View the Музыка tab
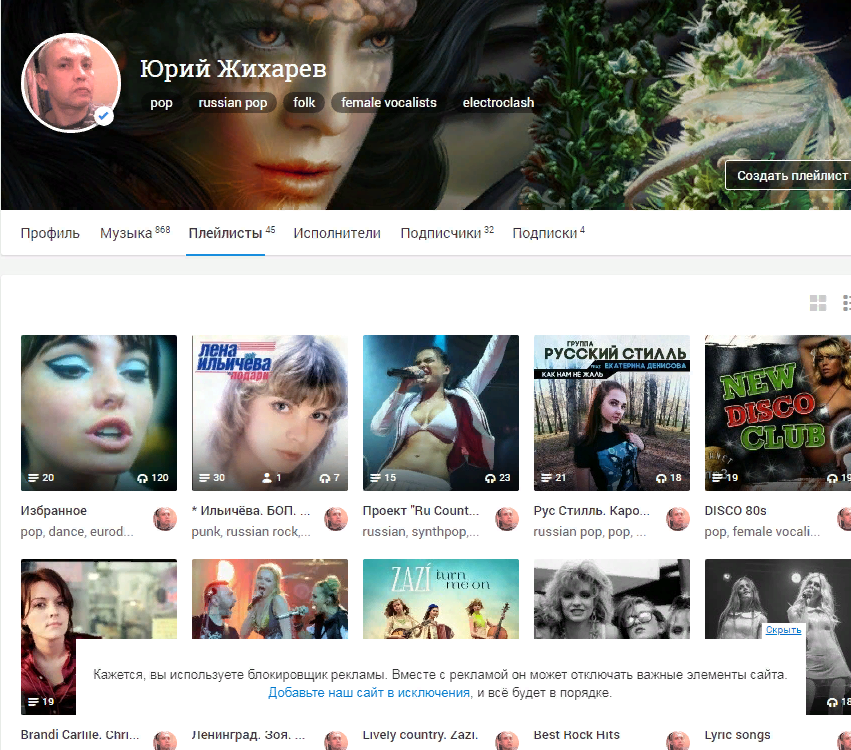851x750 pixels. coord(122,232)
